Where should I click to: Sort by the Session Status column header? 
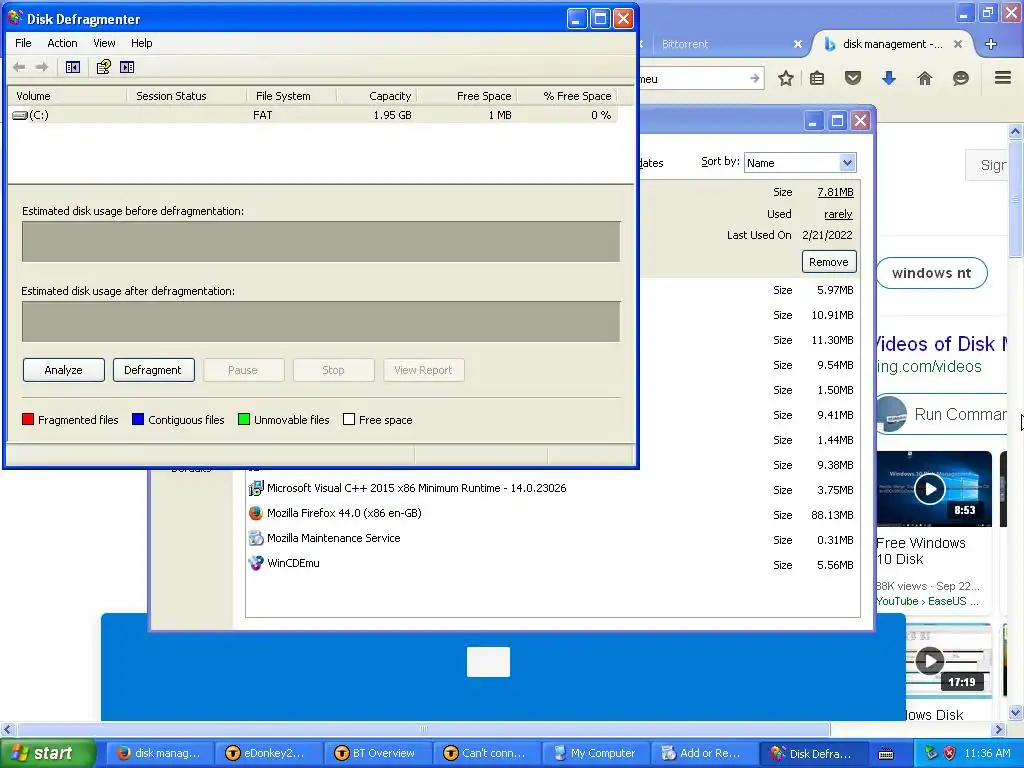click(186, 96)
